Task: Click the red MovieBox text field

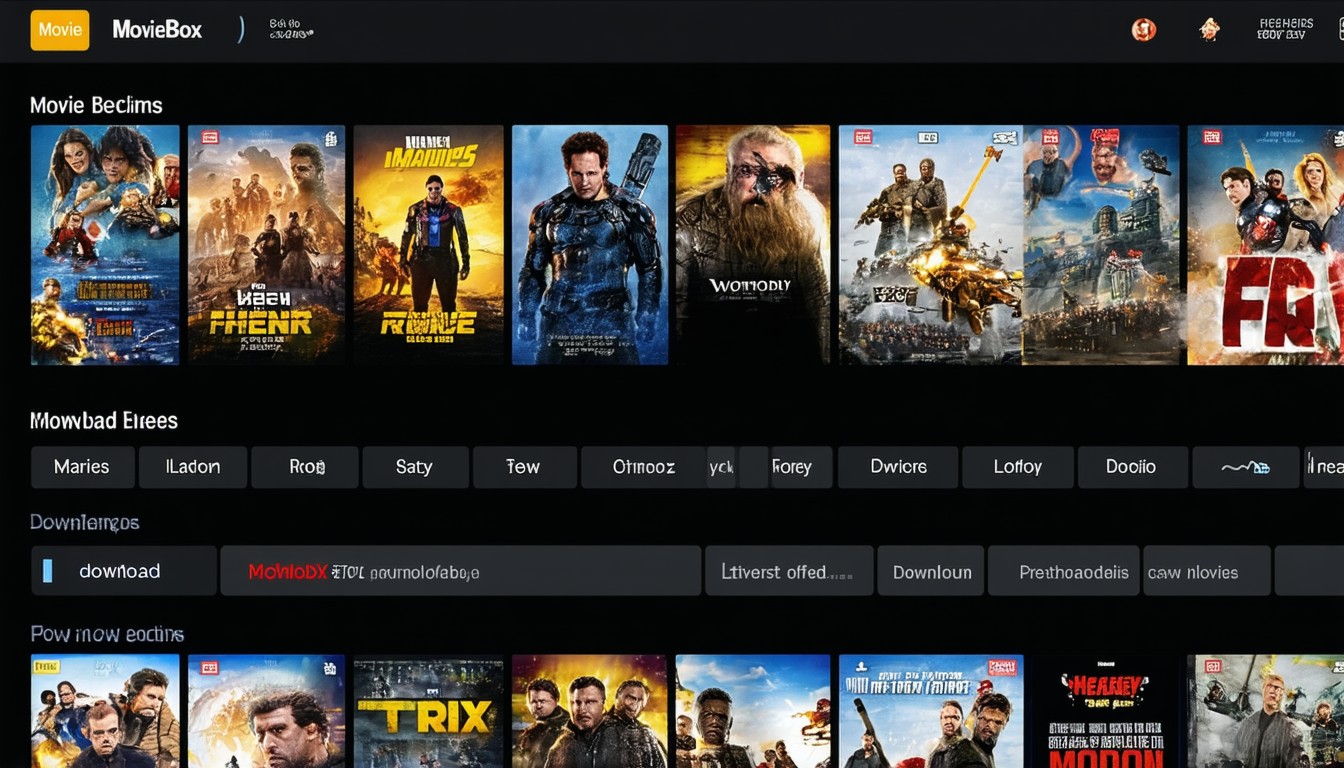Action: (460, 572)
